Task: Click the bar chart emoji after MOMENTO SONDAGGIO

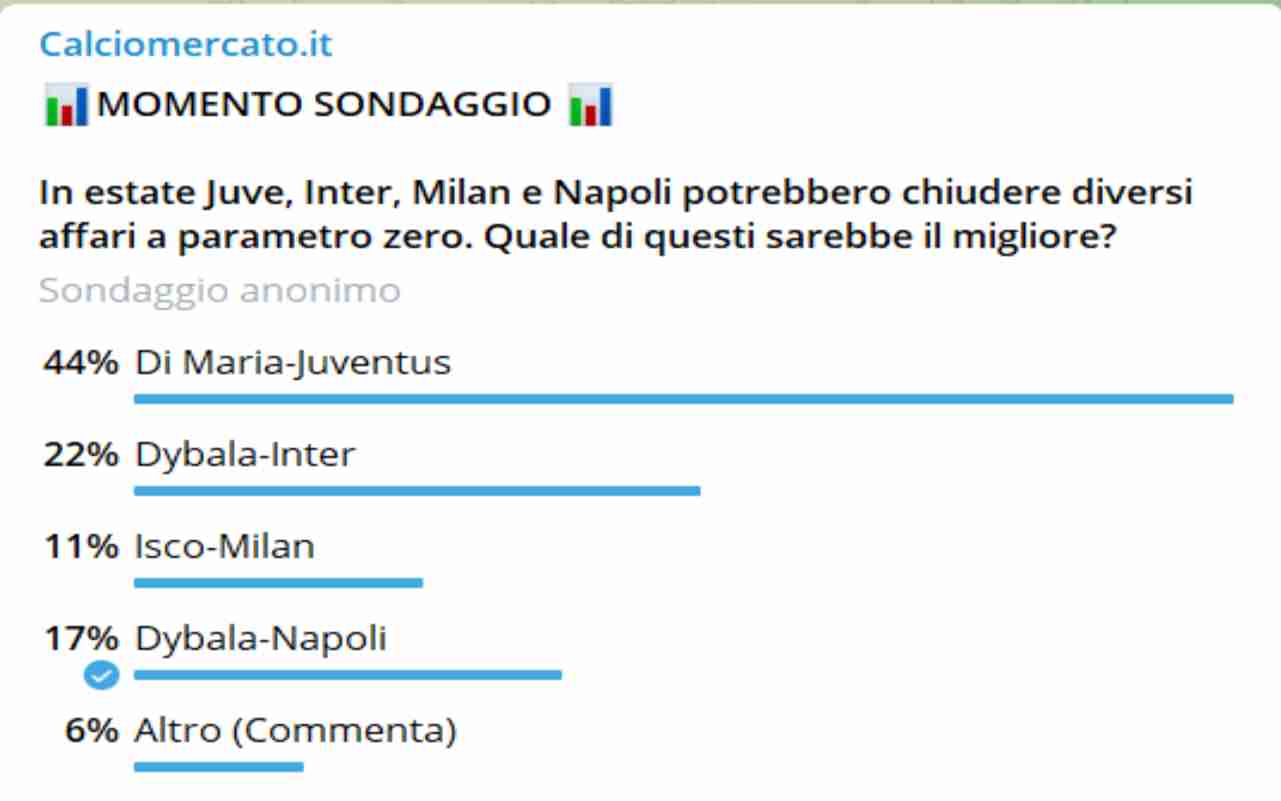Action: point(589,105)
